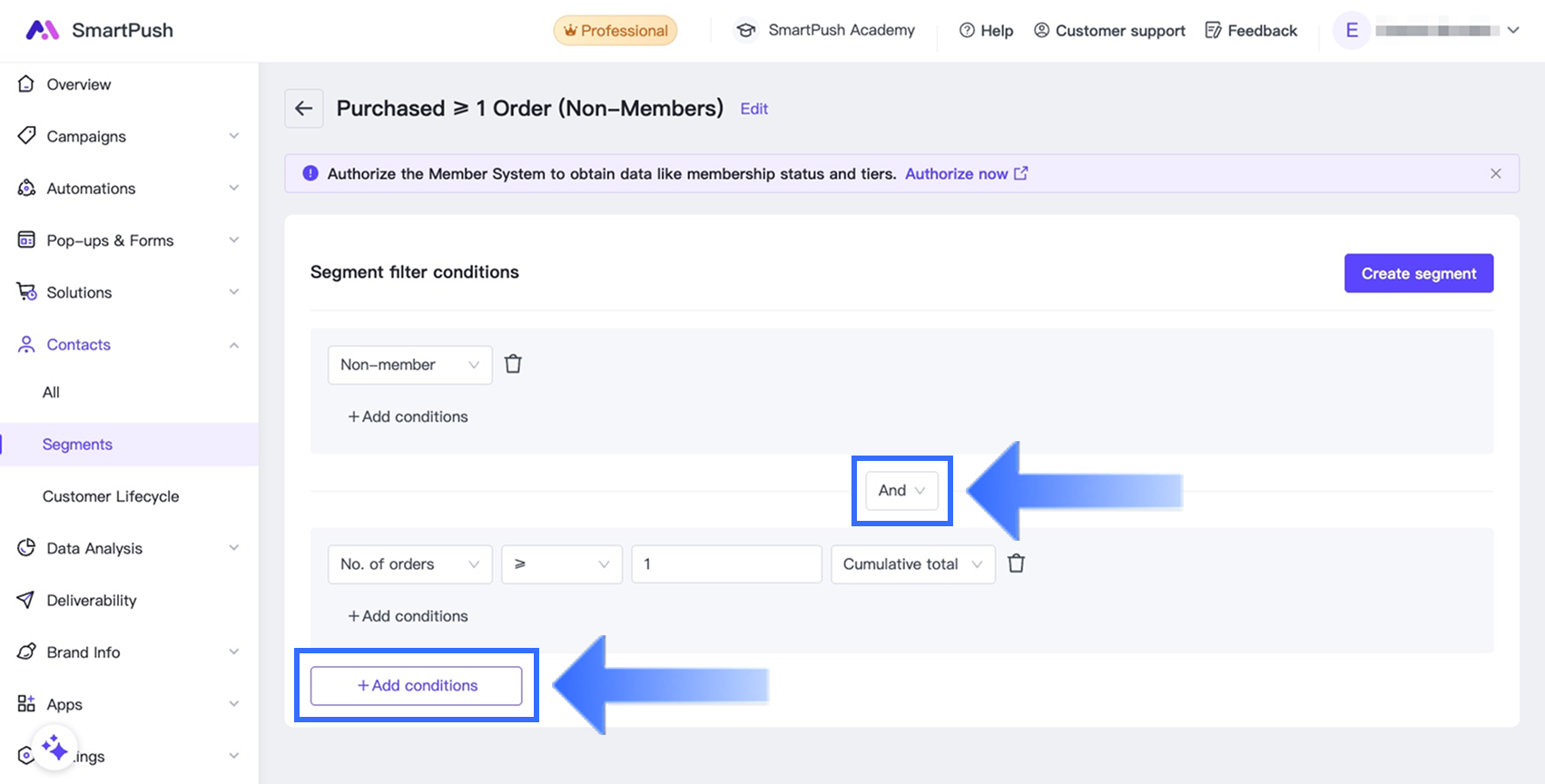Open the No. of orders dropdown
This screenshot has height=784, width=1545.
click(409, 564)
